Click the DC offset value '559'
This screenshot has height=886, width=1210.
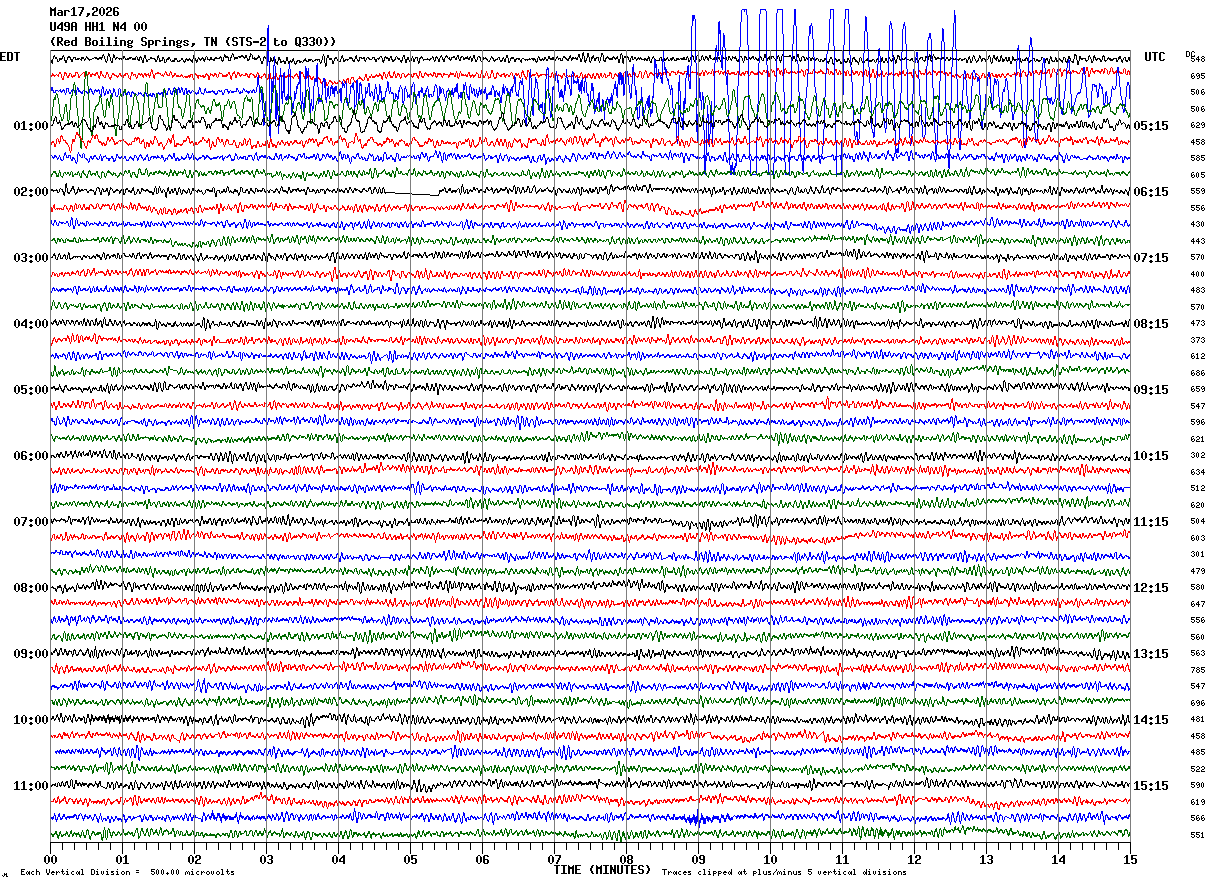pyautogui.click(x=1197, y=192)
